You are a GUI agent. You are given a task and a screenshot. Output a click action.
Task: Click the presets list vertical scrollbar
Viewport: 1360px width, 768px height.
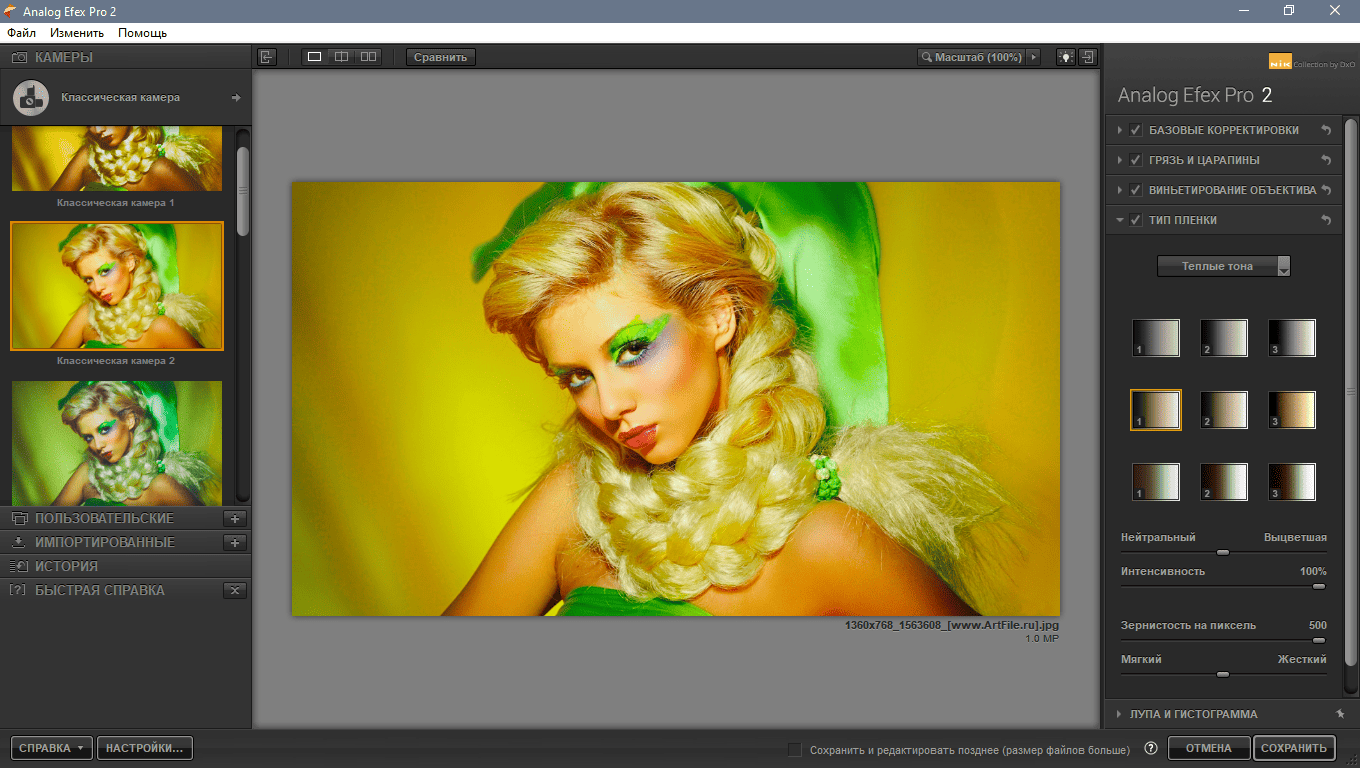click(243, 190)
